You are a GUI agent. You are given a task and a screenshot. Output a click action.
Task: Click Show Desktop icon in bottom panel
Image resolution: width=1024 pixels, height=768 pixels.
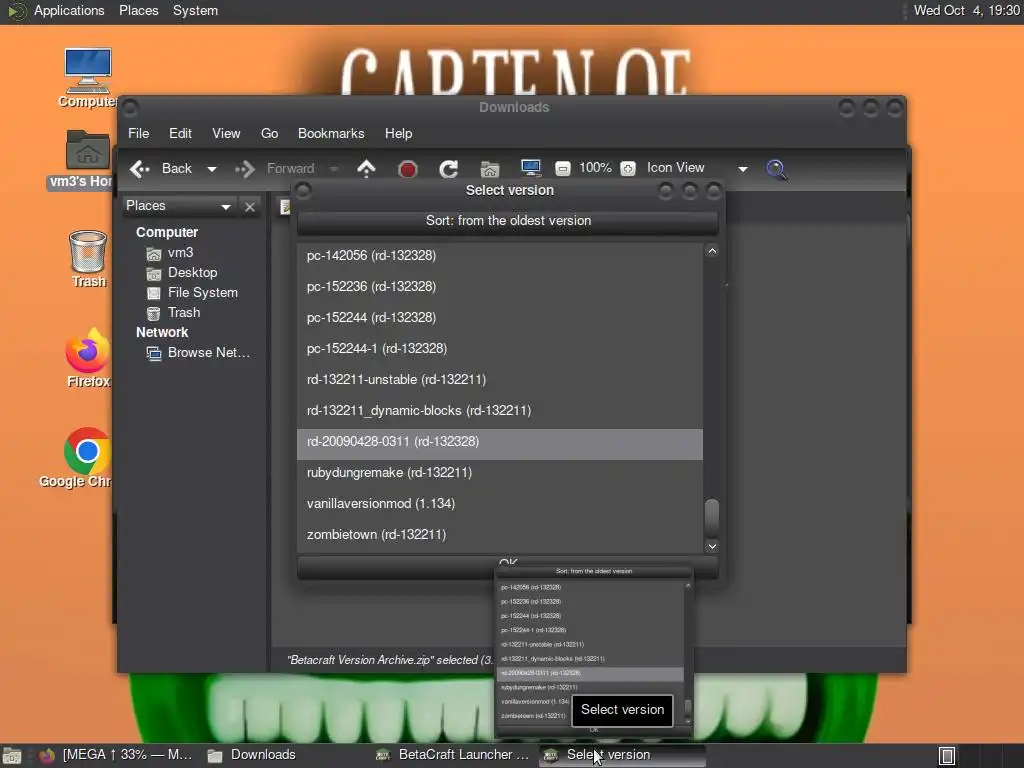12,756
